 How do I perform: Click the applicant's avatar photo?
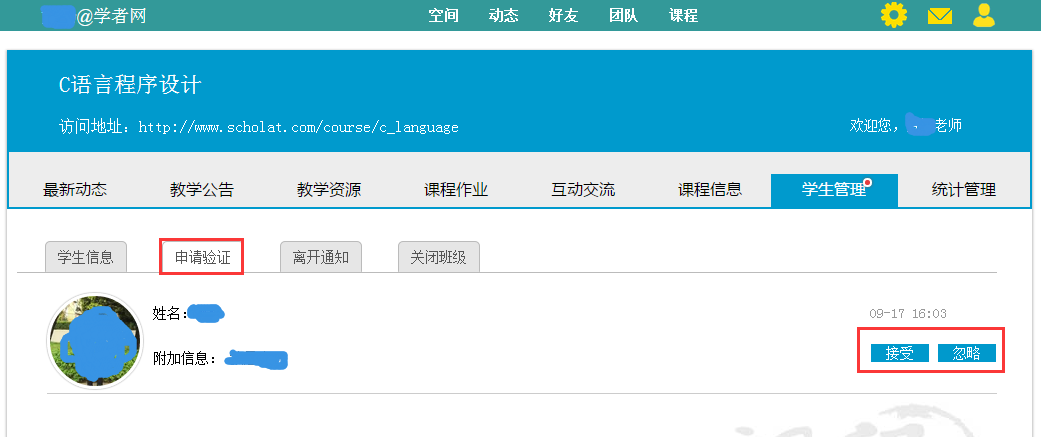[95, 341]
